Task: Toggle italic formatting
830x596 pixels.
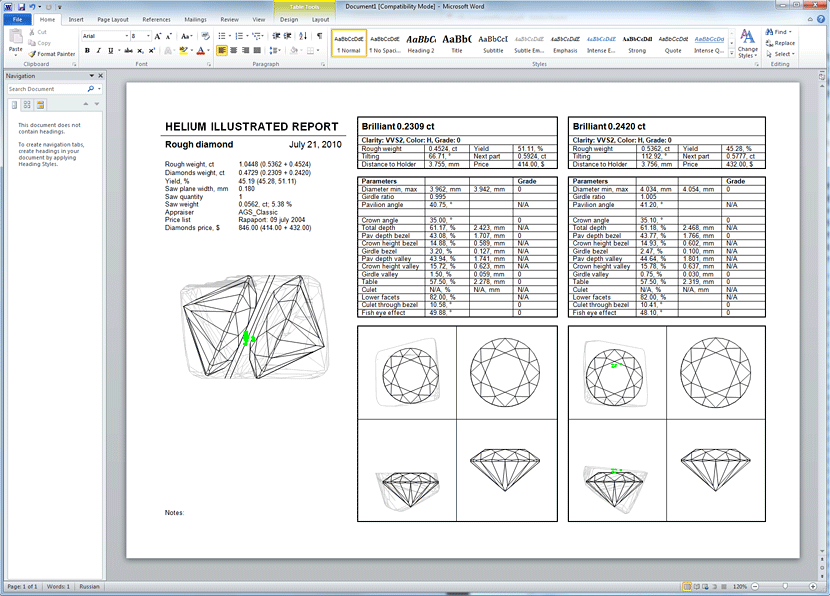Action: point(98,50)
